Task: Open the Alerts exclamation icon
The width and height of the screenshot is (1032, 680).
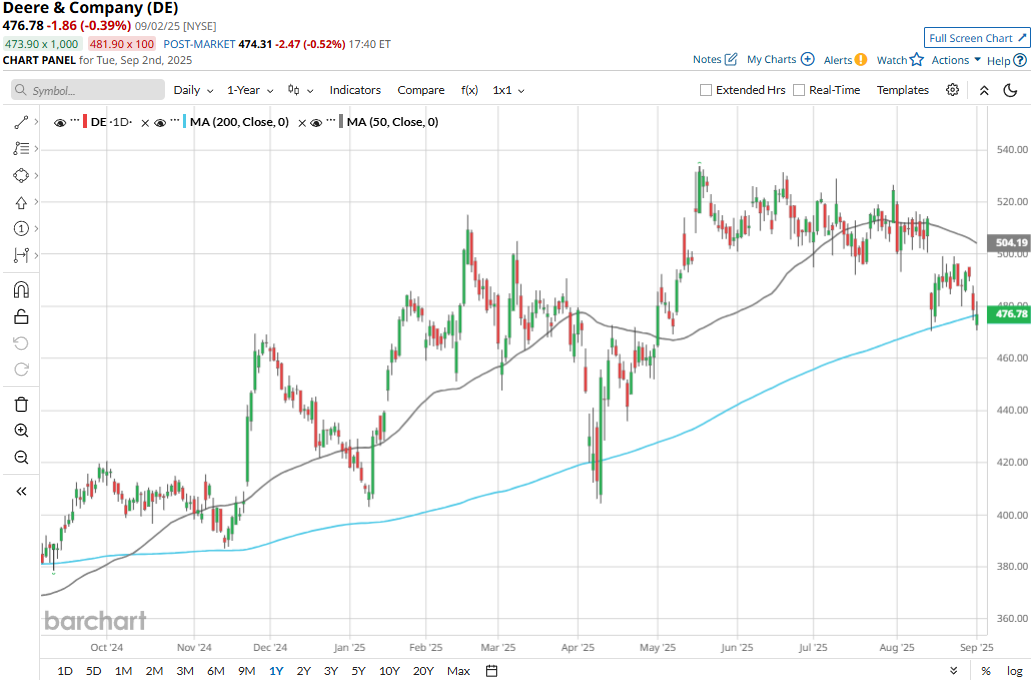Action: (861, 60)
